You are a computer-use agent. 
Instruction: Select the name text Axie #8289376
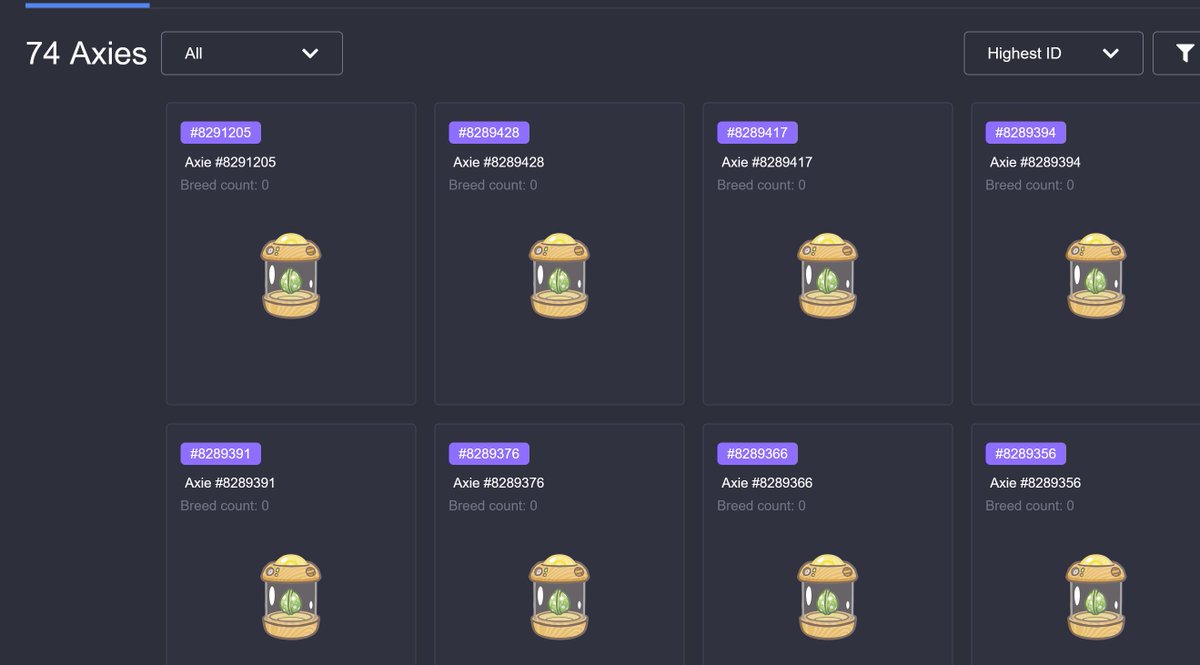(498, 483)
